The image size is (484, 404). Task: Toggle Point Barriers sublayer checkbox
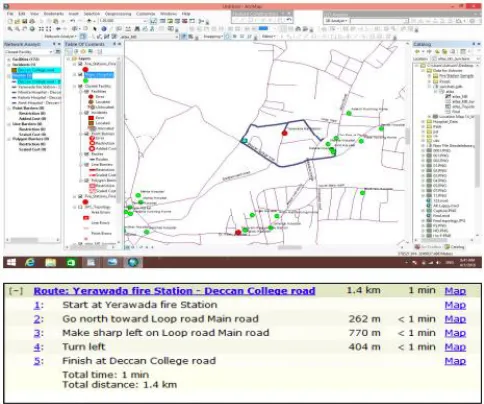click(x=87, y=134)
